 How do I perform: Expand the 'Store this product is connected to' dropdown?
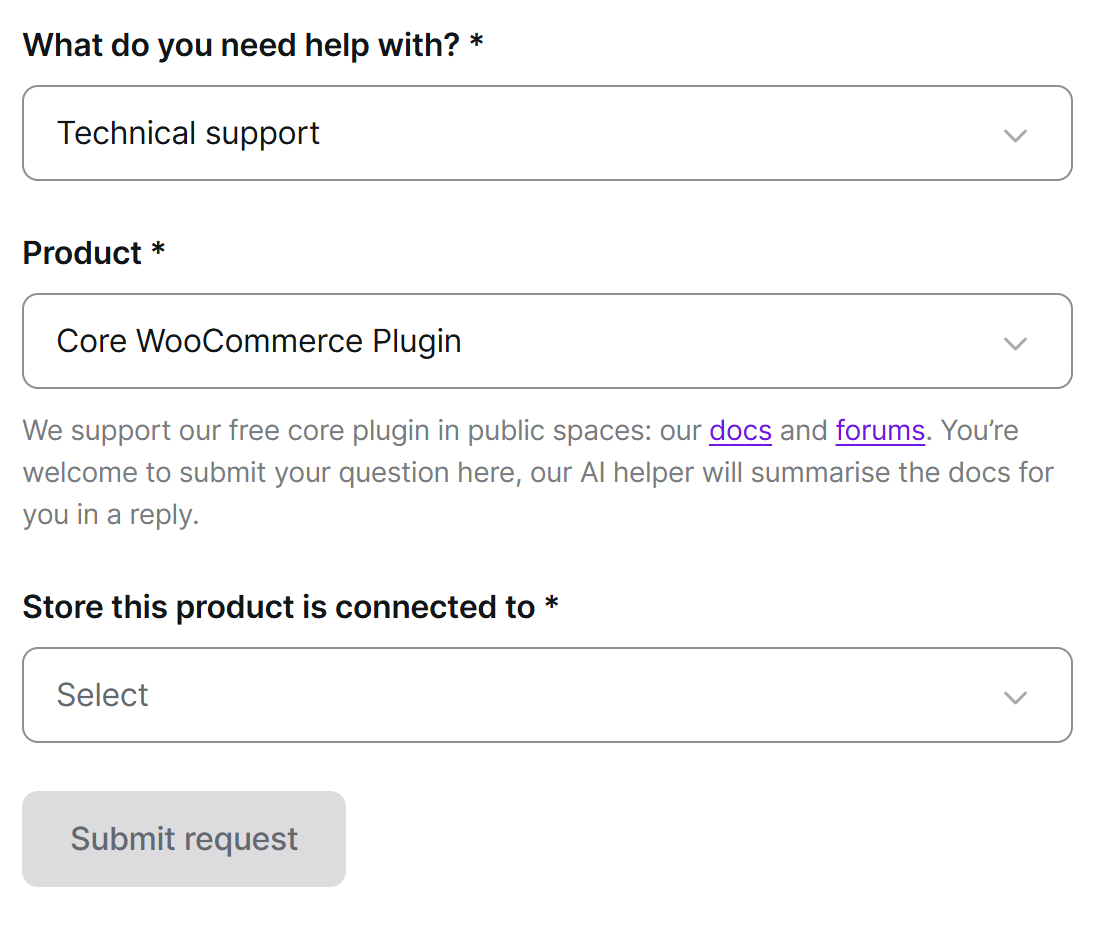[547, 695]
